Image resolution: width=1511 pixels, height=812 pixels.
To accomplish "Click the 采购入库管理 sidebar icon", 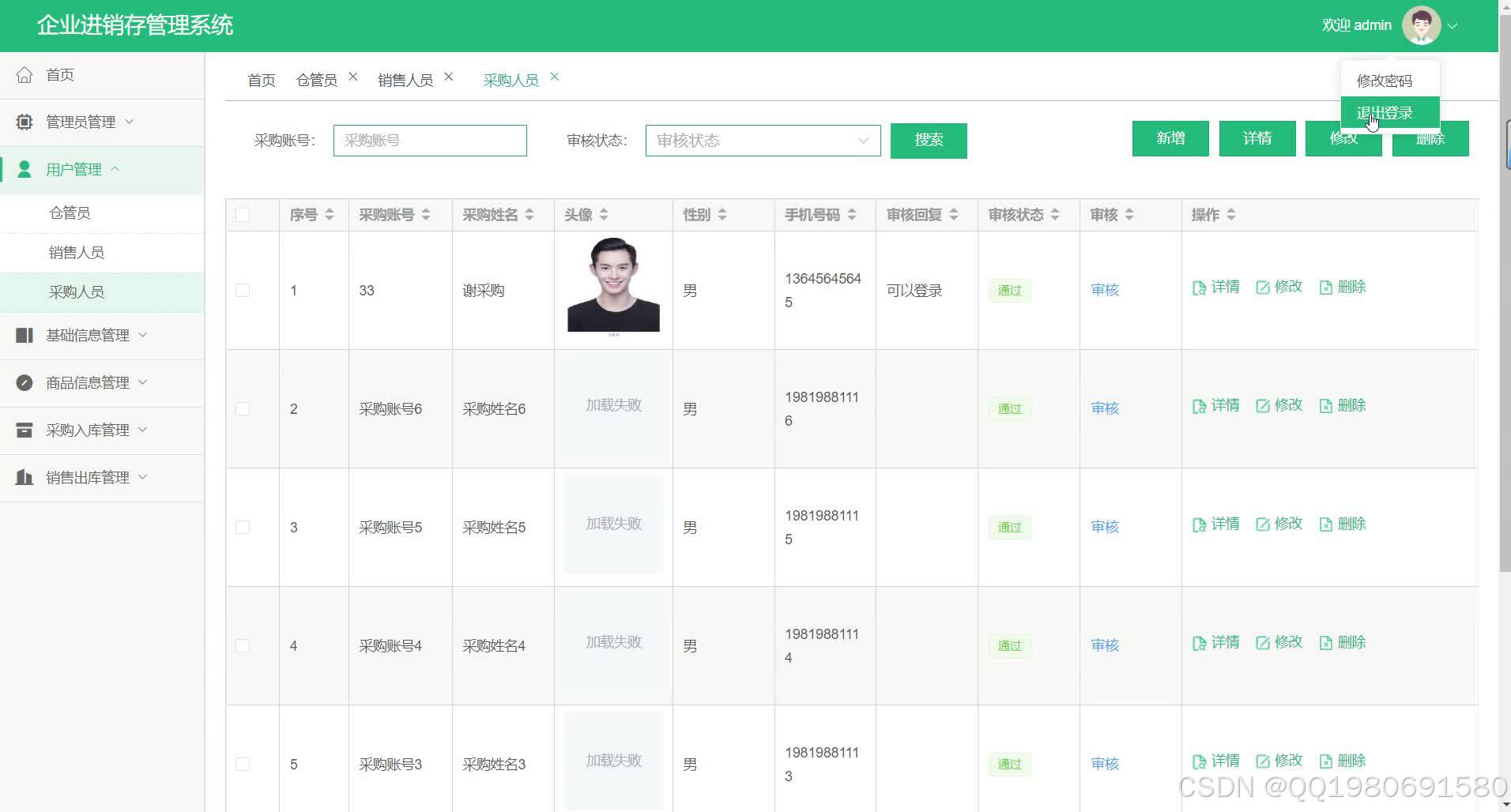I will click(24, 430).
